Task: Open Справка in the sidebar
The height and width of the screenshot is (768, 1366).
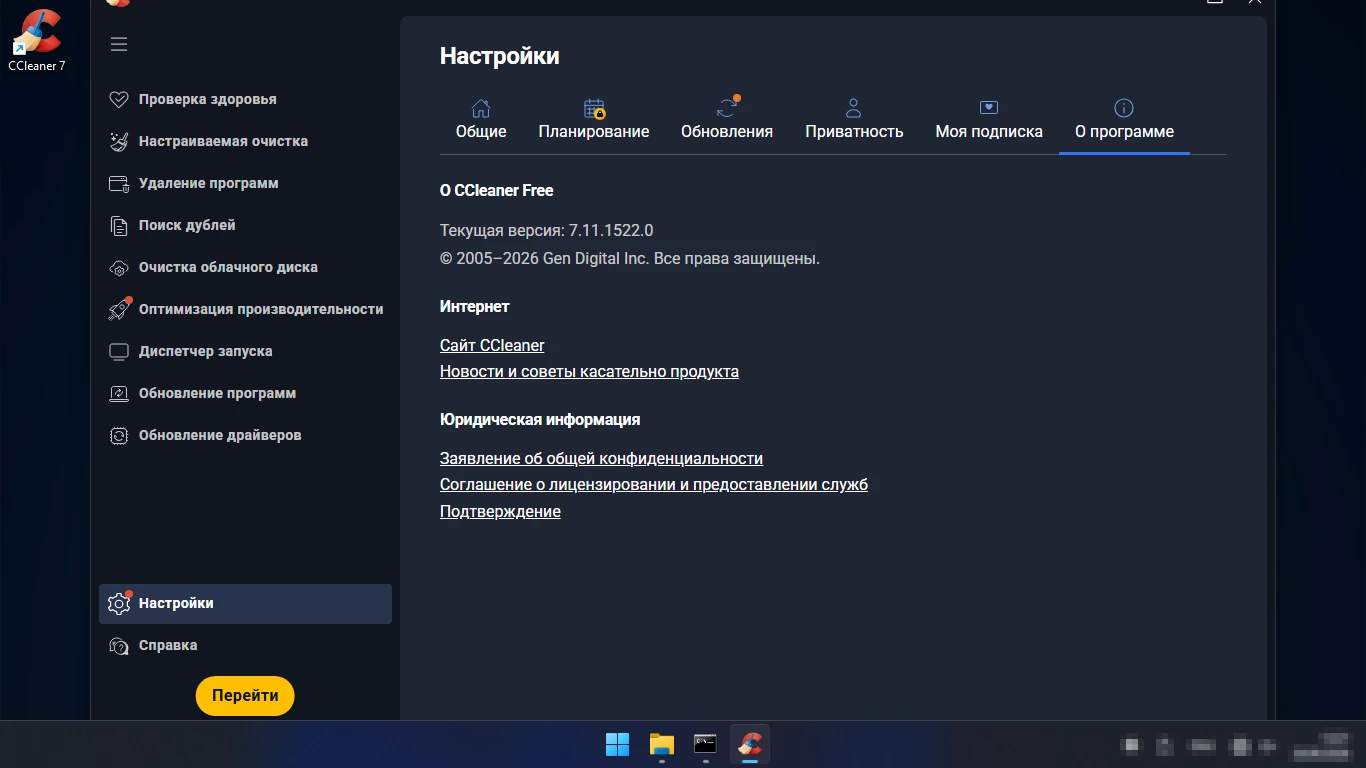Action: [x=245, y=645]
